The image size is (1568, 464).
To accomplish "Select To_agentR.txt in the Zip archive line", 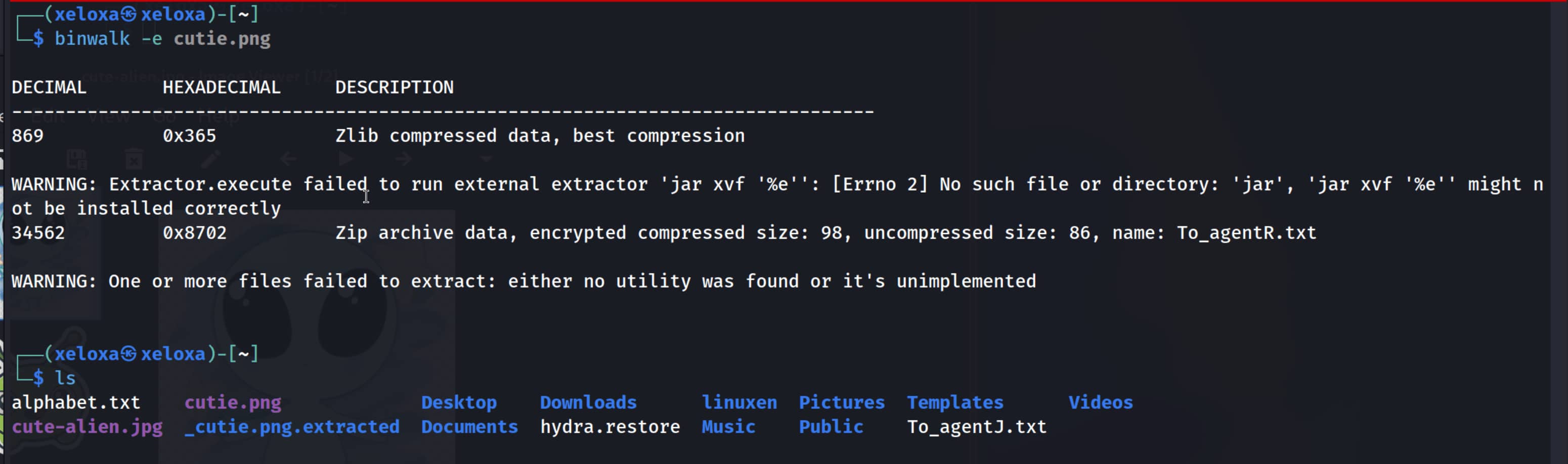I will point(1246,233).
